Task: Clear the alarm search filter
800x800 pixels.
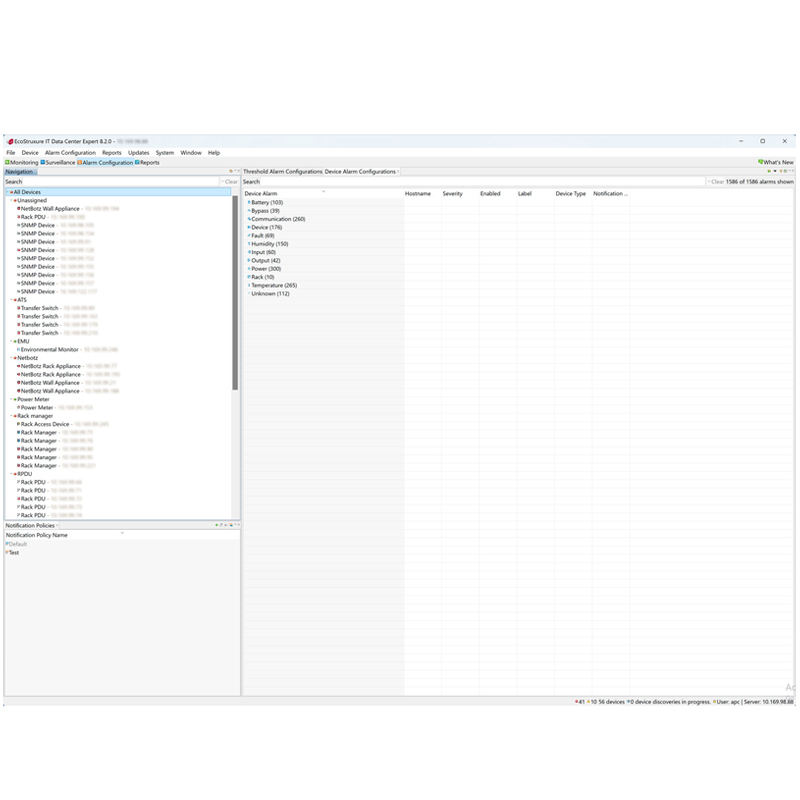Action: pyautogui.click(x=717, y=182)
